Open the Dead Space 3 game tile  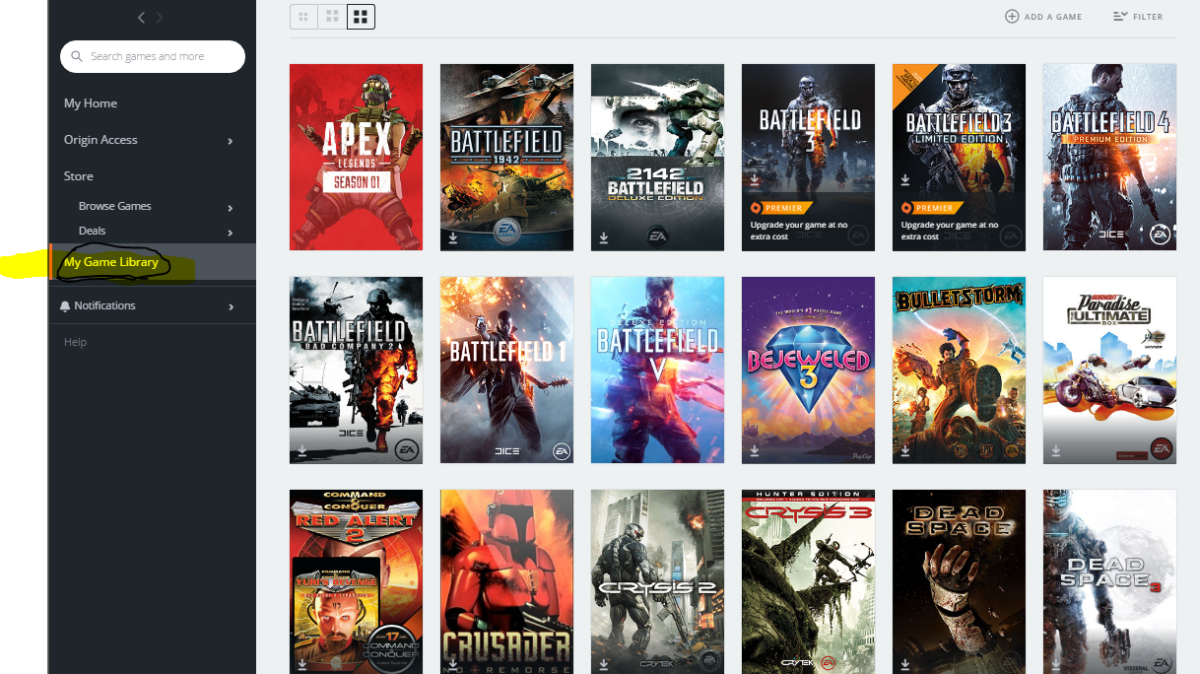pos(1110,582)
